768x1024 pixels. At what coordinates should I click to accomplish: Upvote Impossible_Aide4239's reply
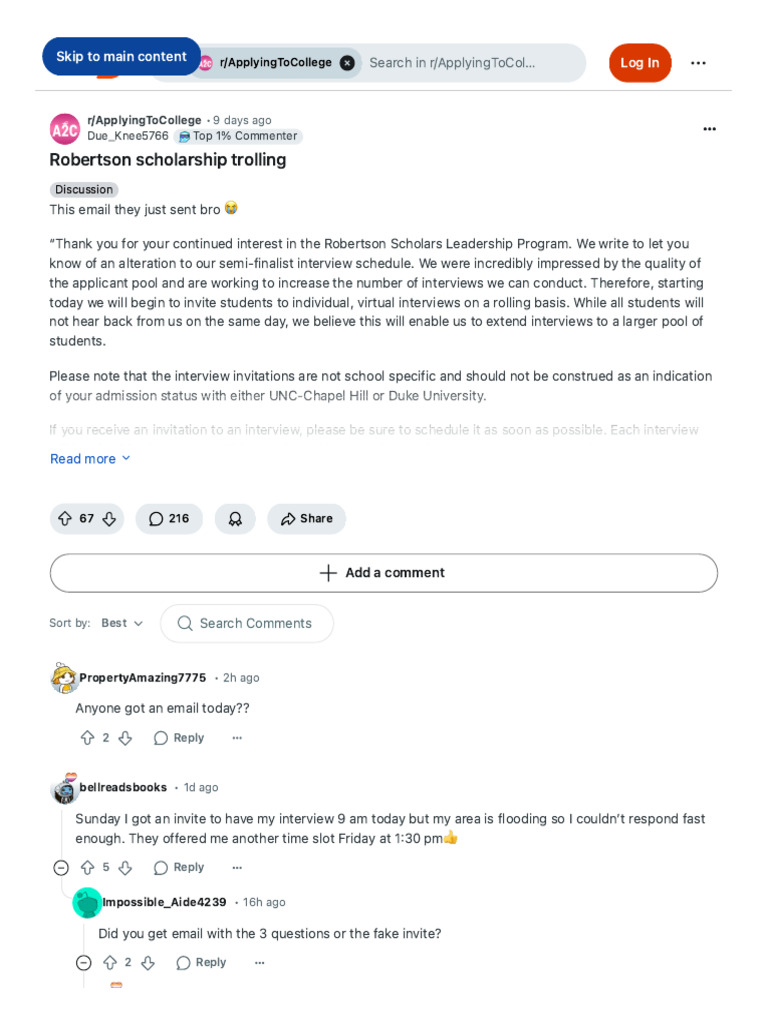(110, 963)
